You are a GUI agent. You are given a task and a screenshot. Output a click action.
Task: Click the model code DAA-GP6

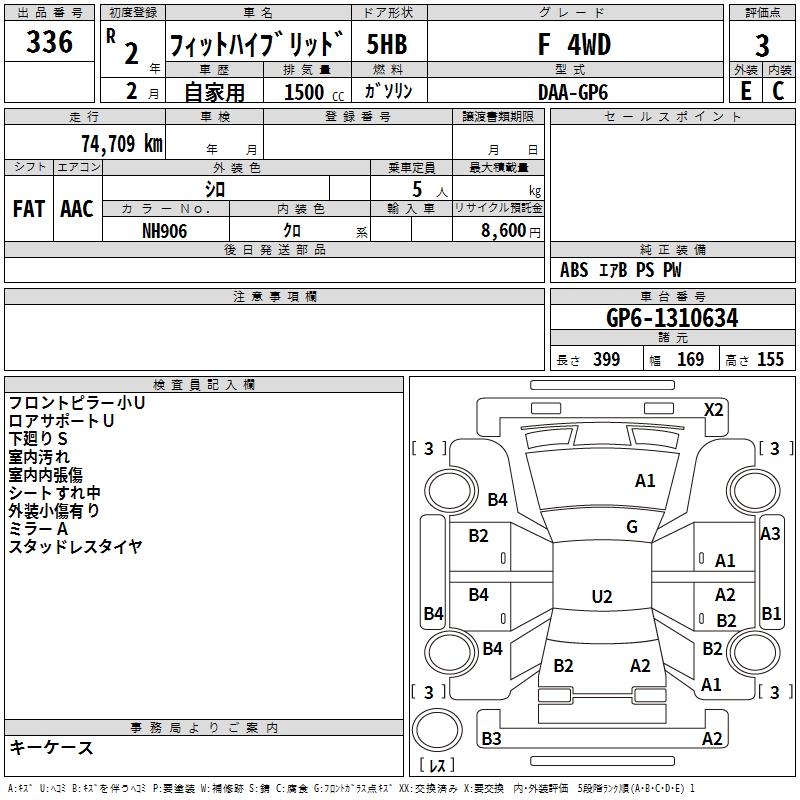(573, 92)
